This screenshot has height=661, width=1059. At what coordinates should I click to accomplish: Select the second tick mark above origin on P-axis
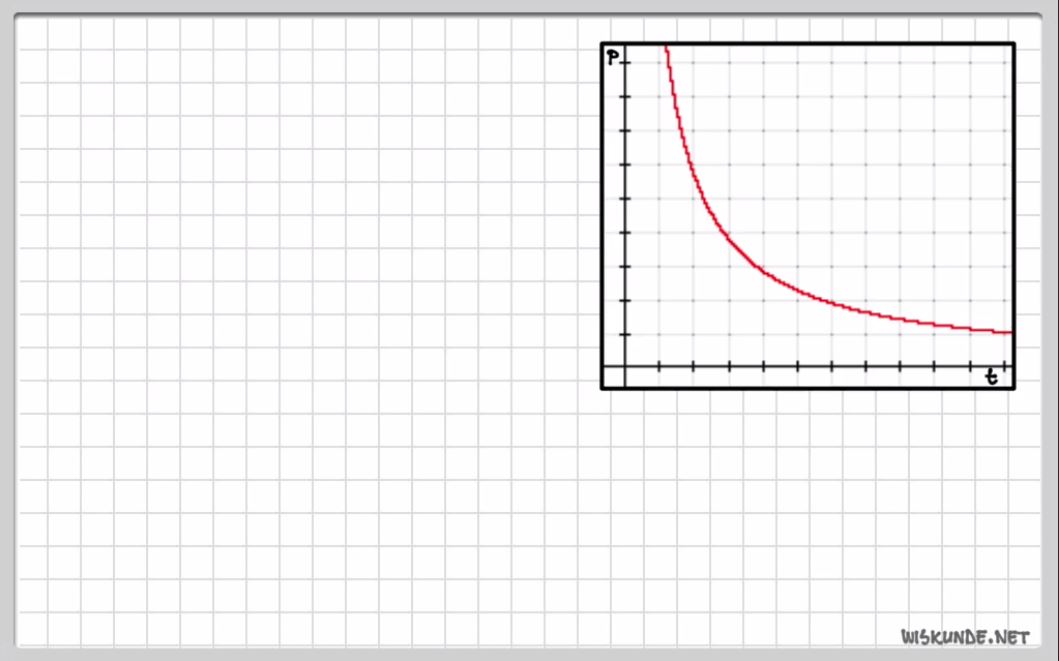(x=625, y=300)
